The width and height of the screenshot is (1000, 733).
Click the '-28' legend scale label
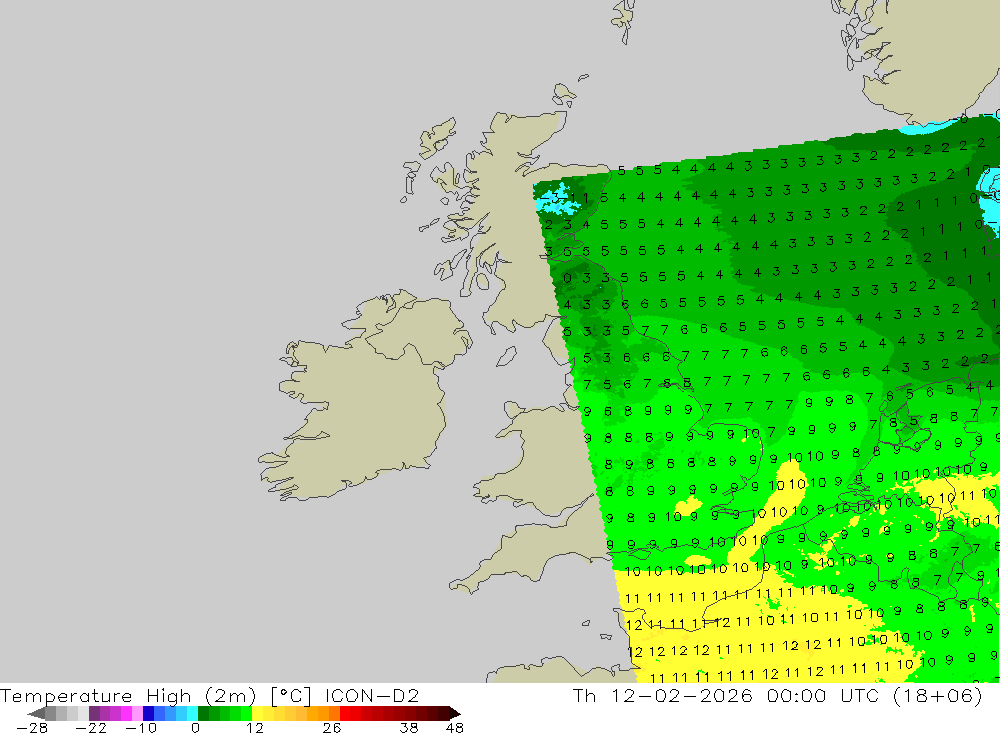click(31, 728)
